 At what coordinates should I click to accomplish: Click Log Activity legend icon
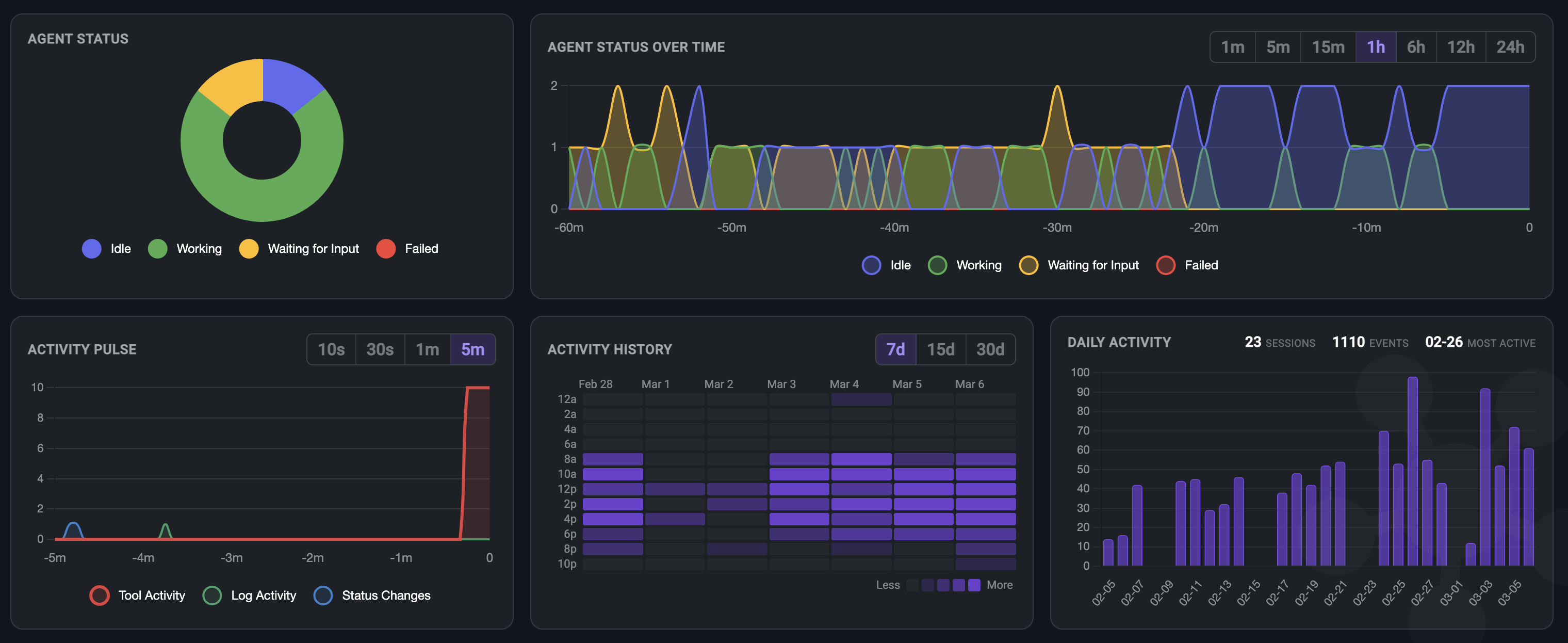pos(212,595)
